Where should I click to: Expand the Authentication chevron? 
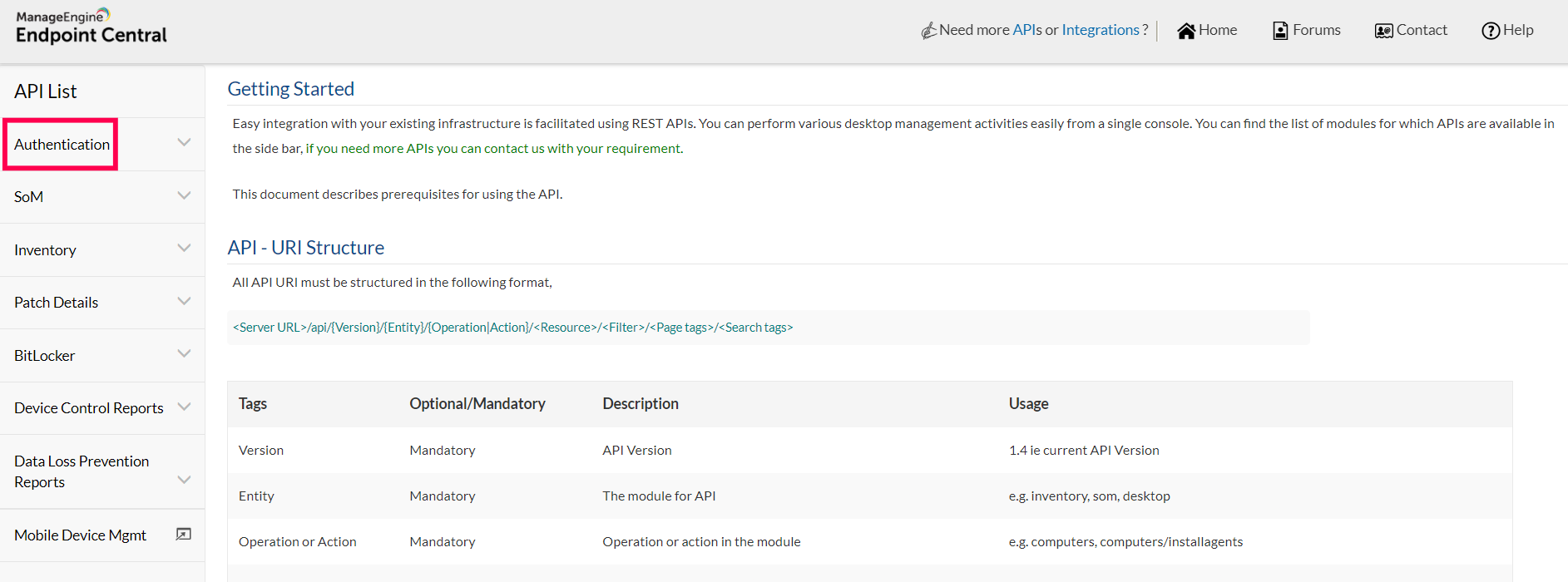[184, 143]
